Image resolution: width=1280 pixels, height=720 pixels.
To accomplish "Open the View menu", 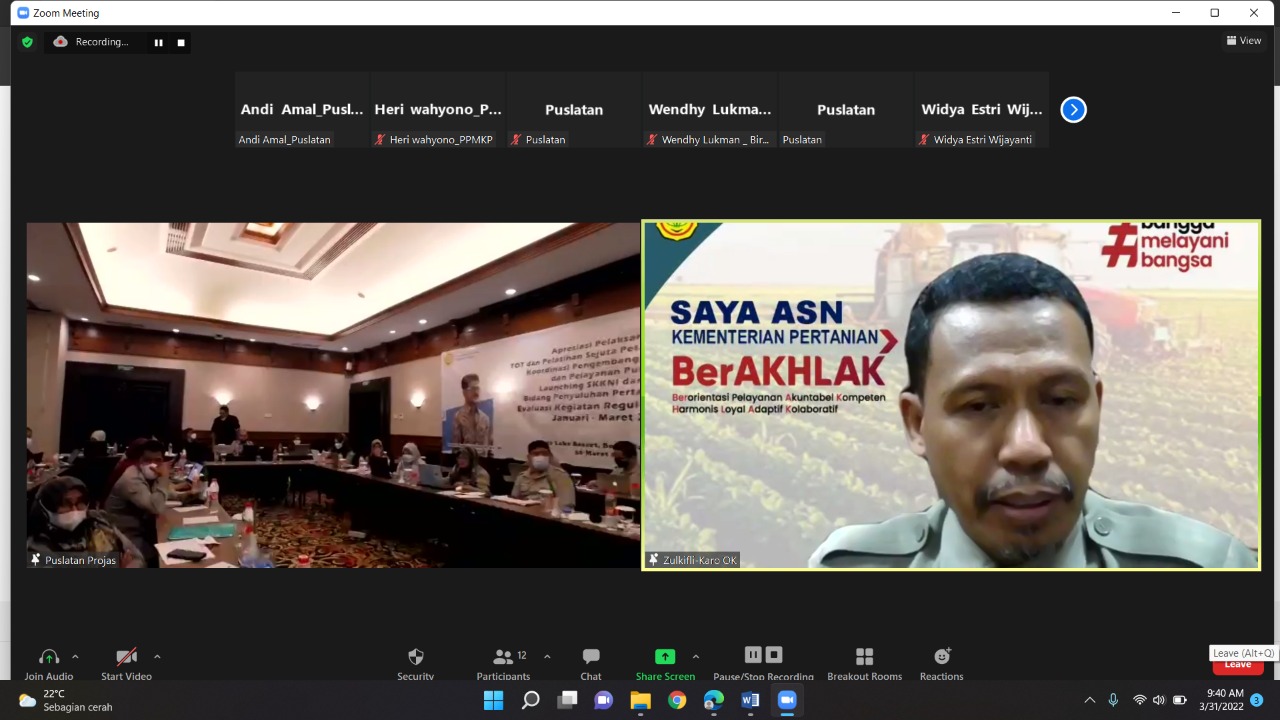I will [1244, 41].
